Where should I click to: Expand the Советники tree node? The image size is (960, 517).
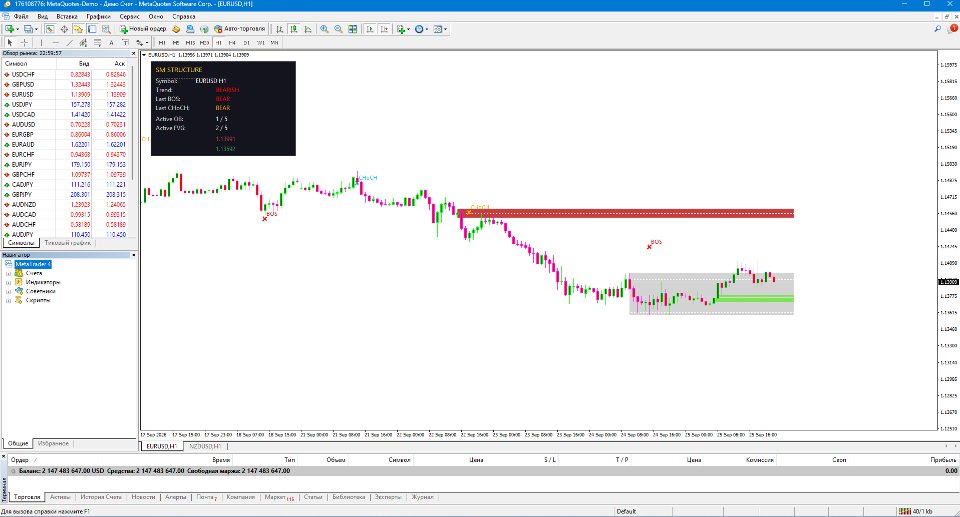click(9, 292)
